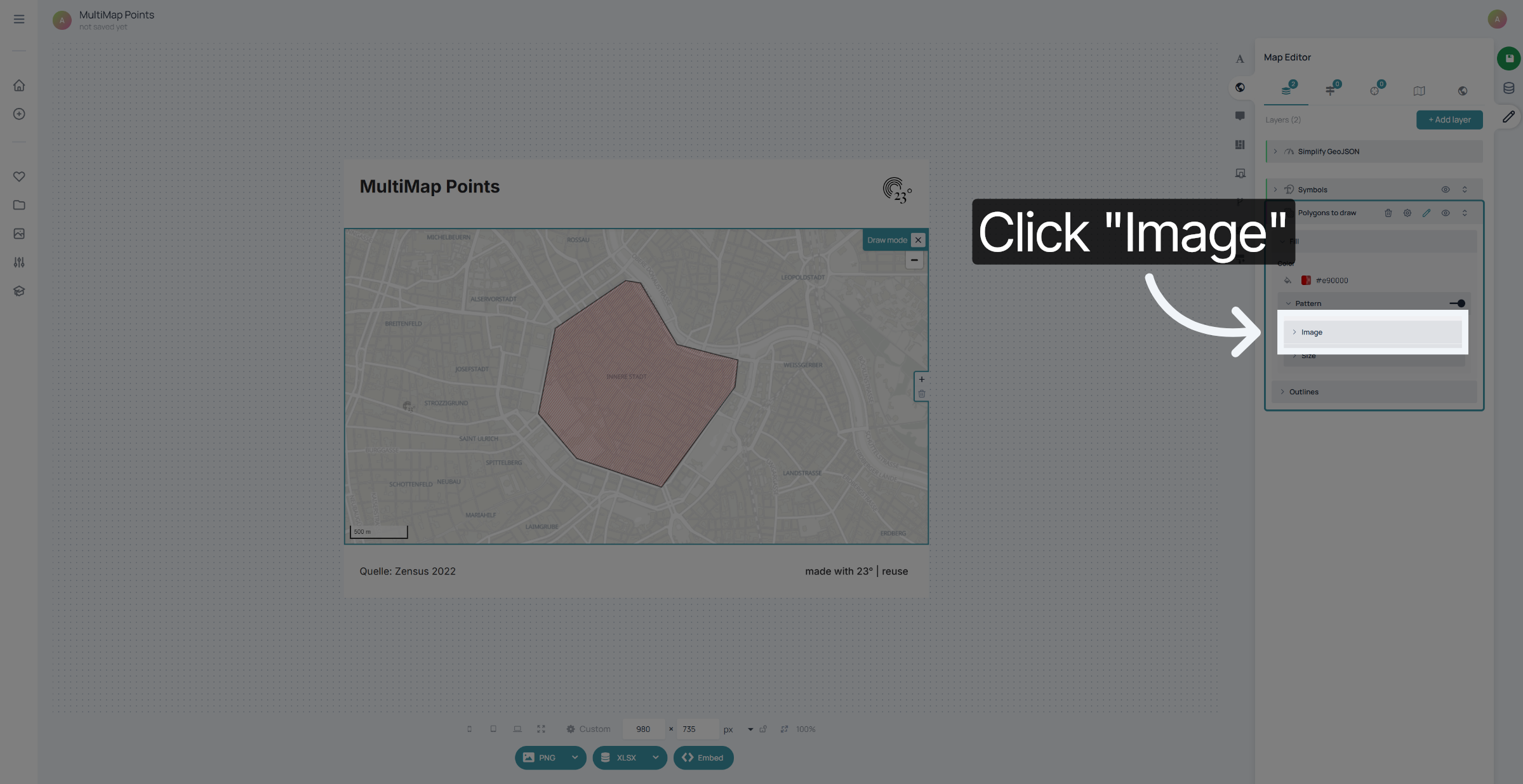1523x784 pixels.
Task: Click the Custom size preset button
Action: coord(589,729)
